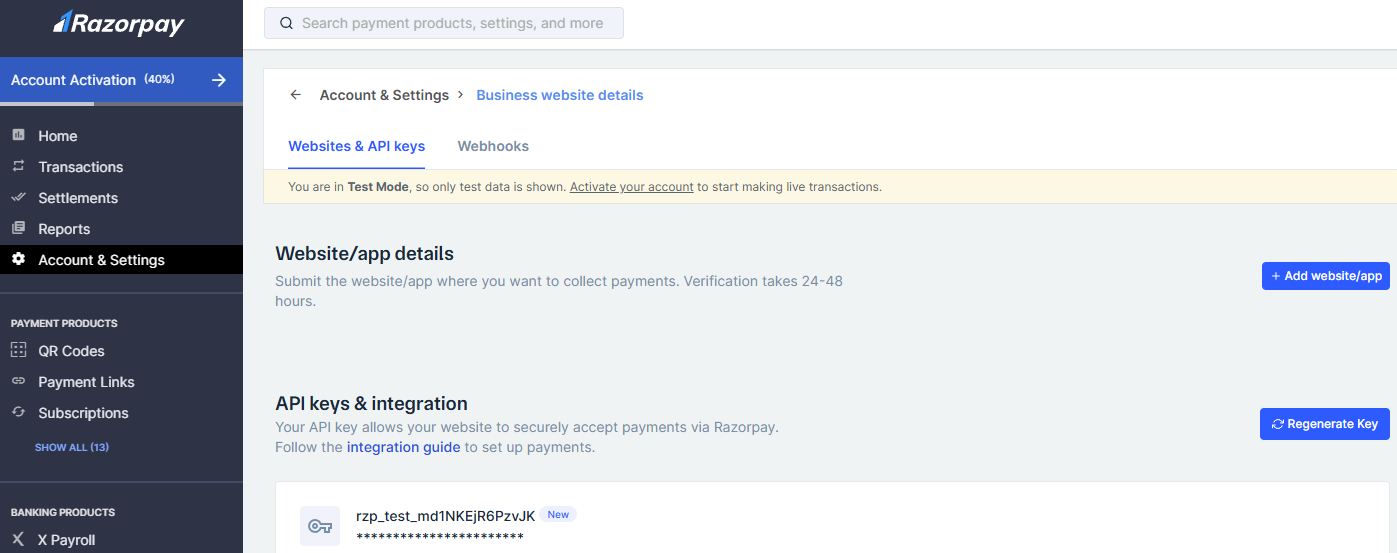The height and width of the screenshot is (553, 1397).
Task: Click the Payment Links chain icon
Action: (x=18, y=381)
